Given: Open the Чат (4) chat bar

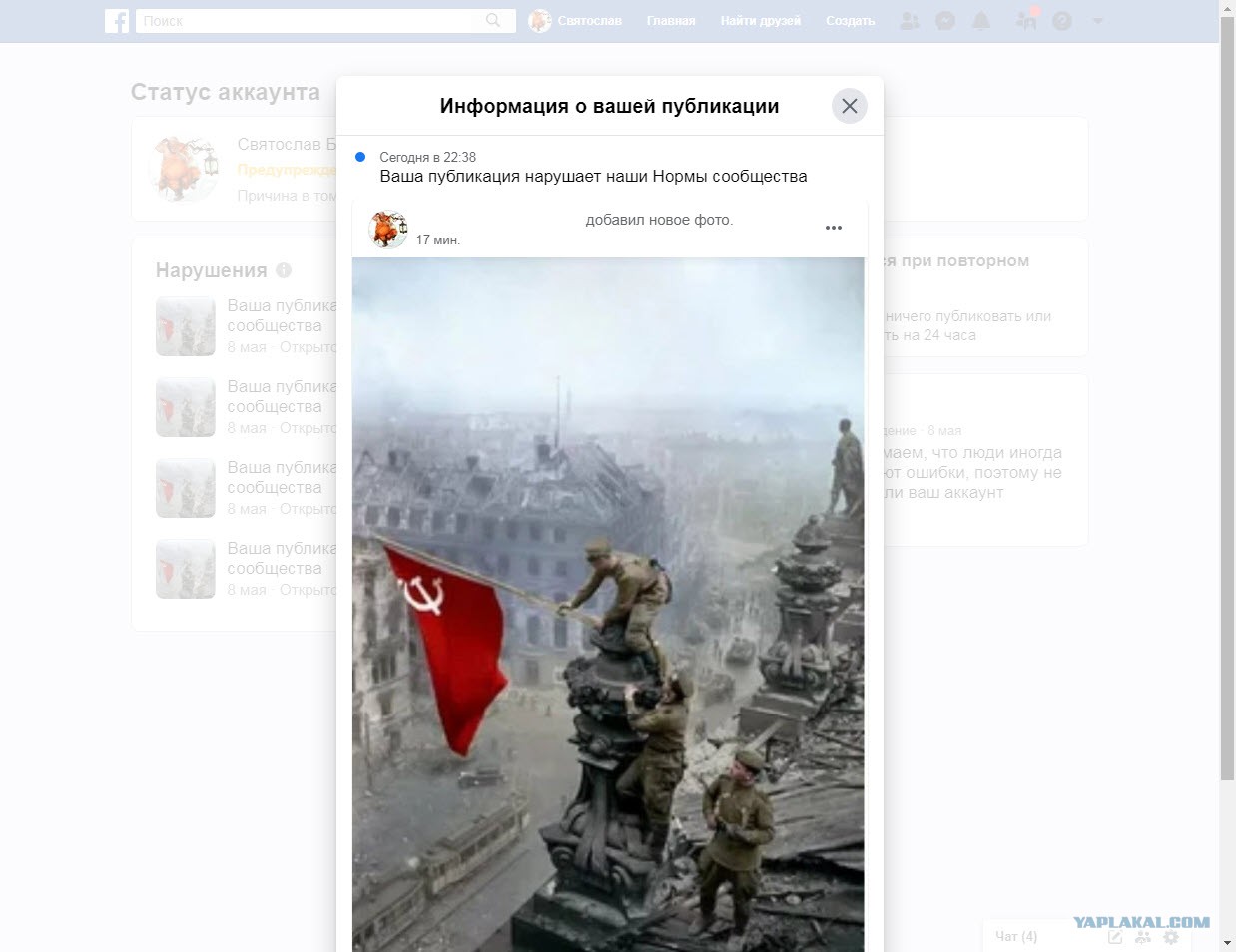Looking at the screenshot, I should [x=1016, y=936].
